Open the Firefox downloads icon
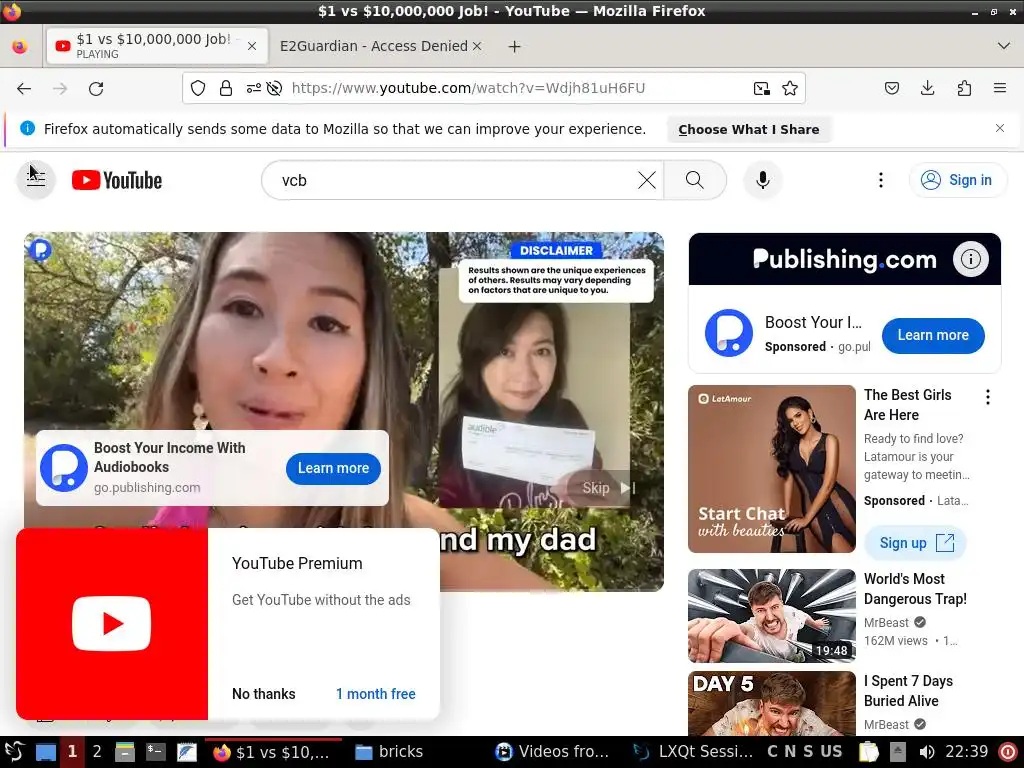 click(927, 88)
